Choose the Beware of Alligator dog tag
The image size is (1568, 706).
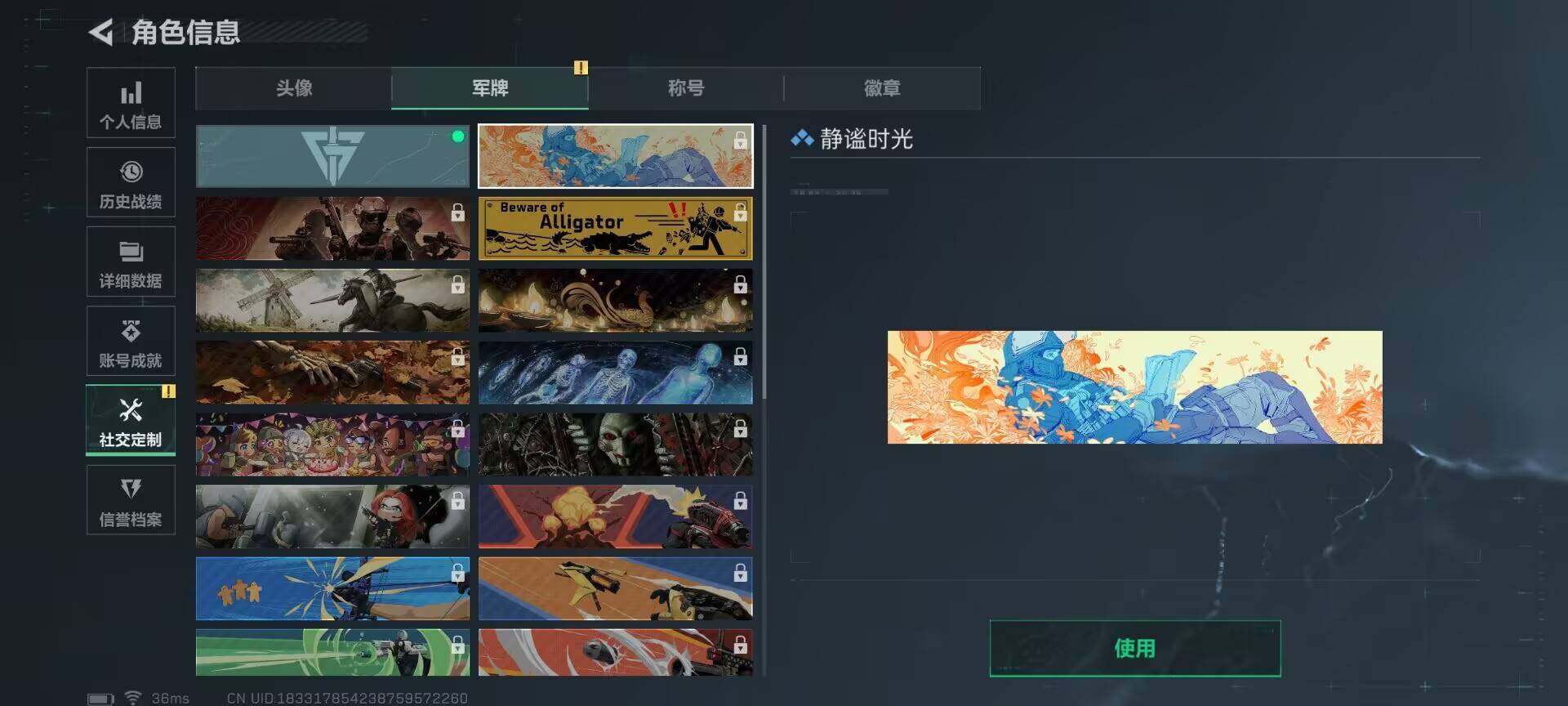coord(615,229)
